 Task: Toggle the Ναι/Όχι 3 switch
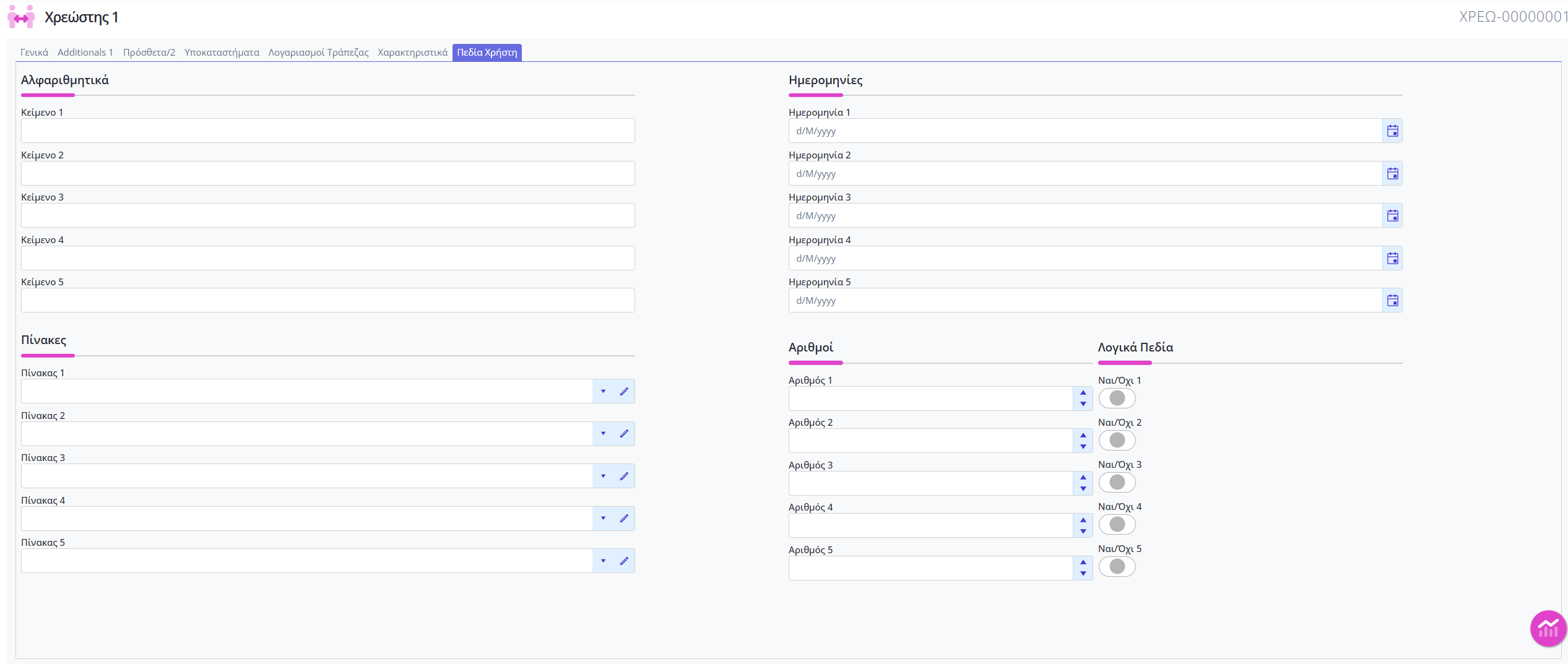tap(1117, 482)
